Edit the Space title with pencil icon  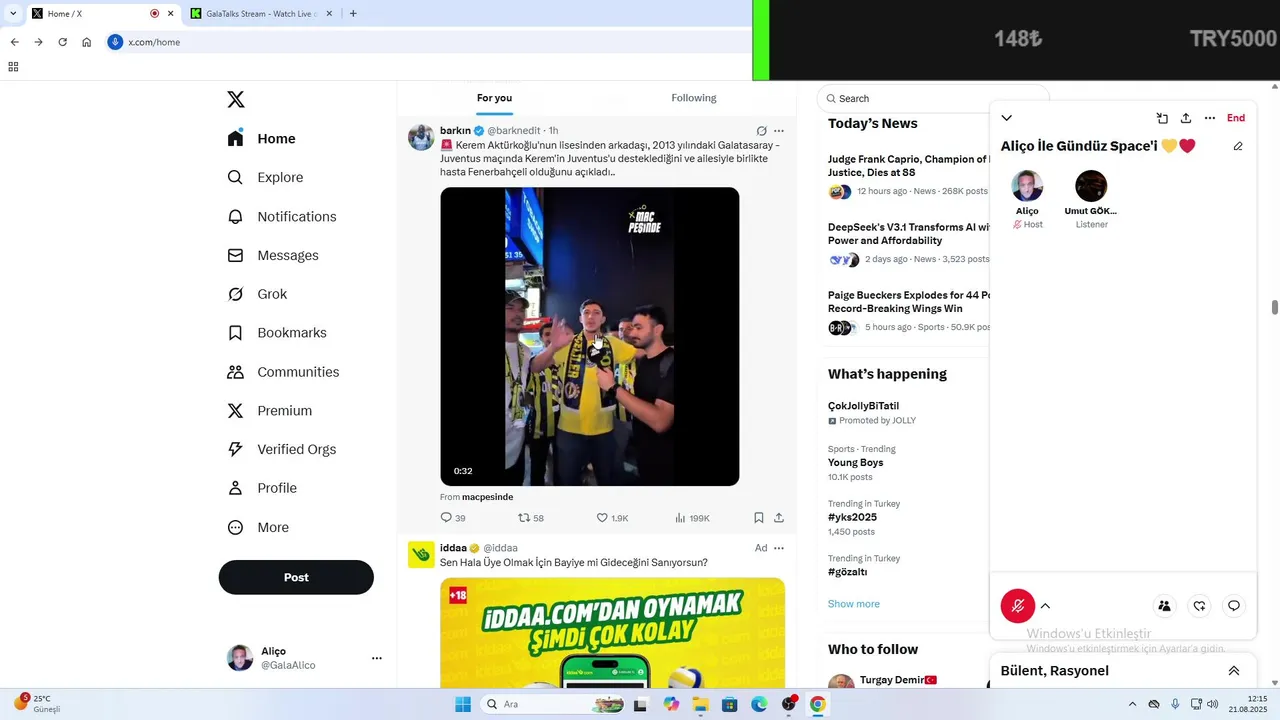tap(1238, 146)
